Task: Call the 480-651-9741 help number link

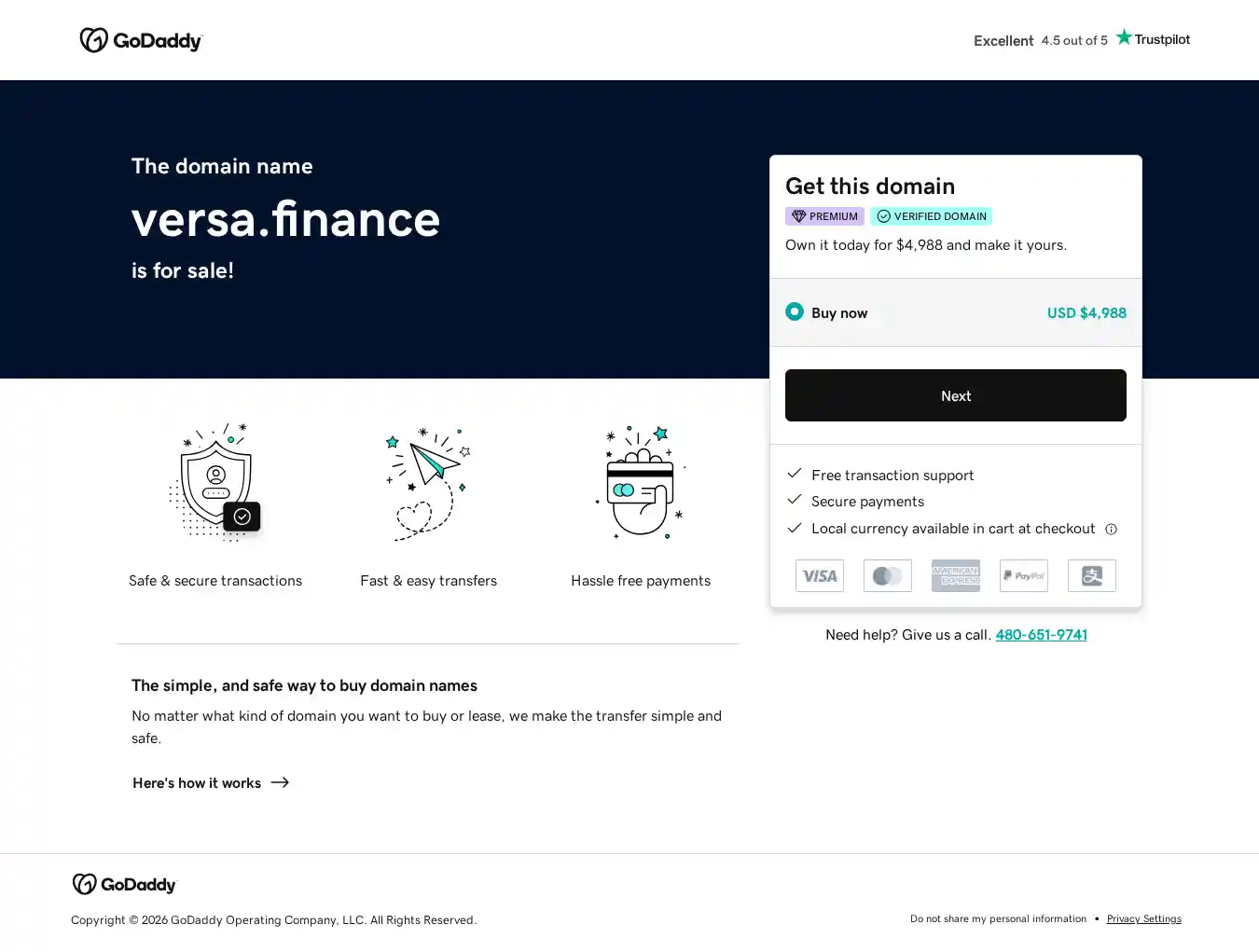Action: pyautogui.click(x=1041, y=635)
